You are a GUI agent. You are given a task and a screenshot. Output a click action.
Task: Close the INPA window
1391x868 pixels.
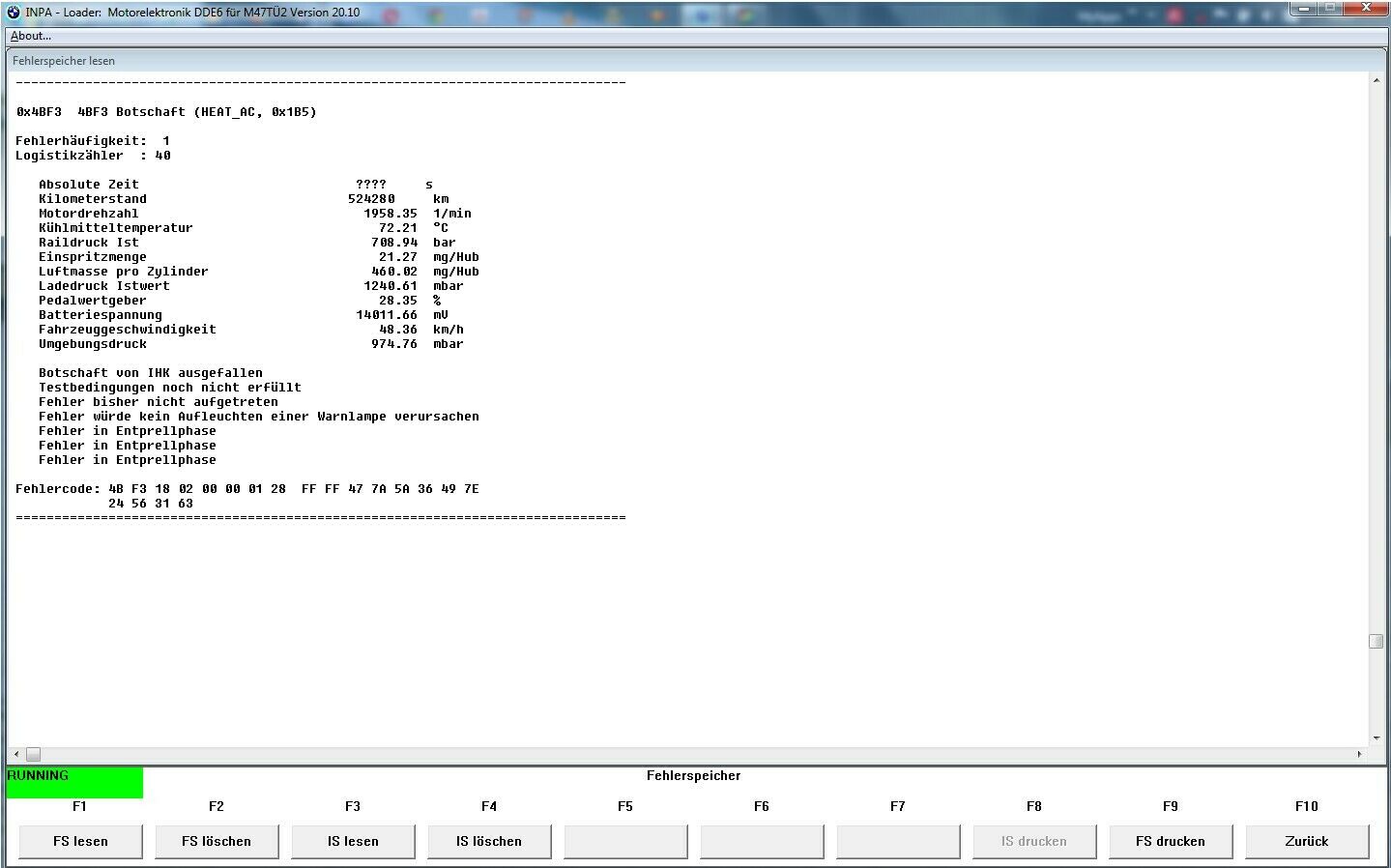tap(1368, 9)
